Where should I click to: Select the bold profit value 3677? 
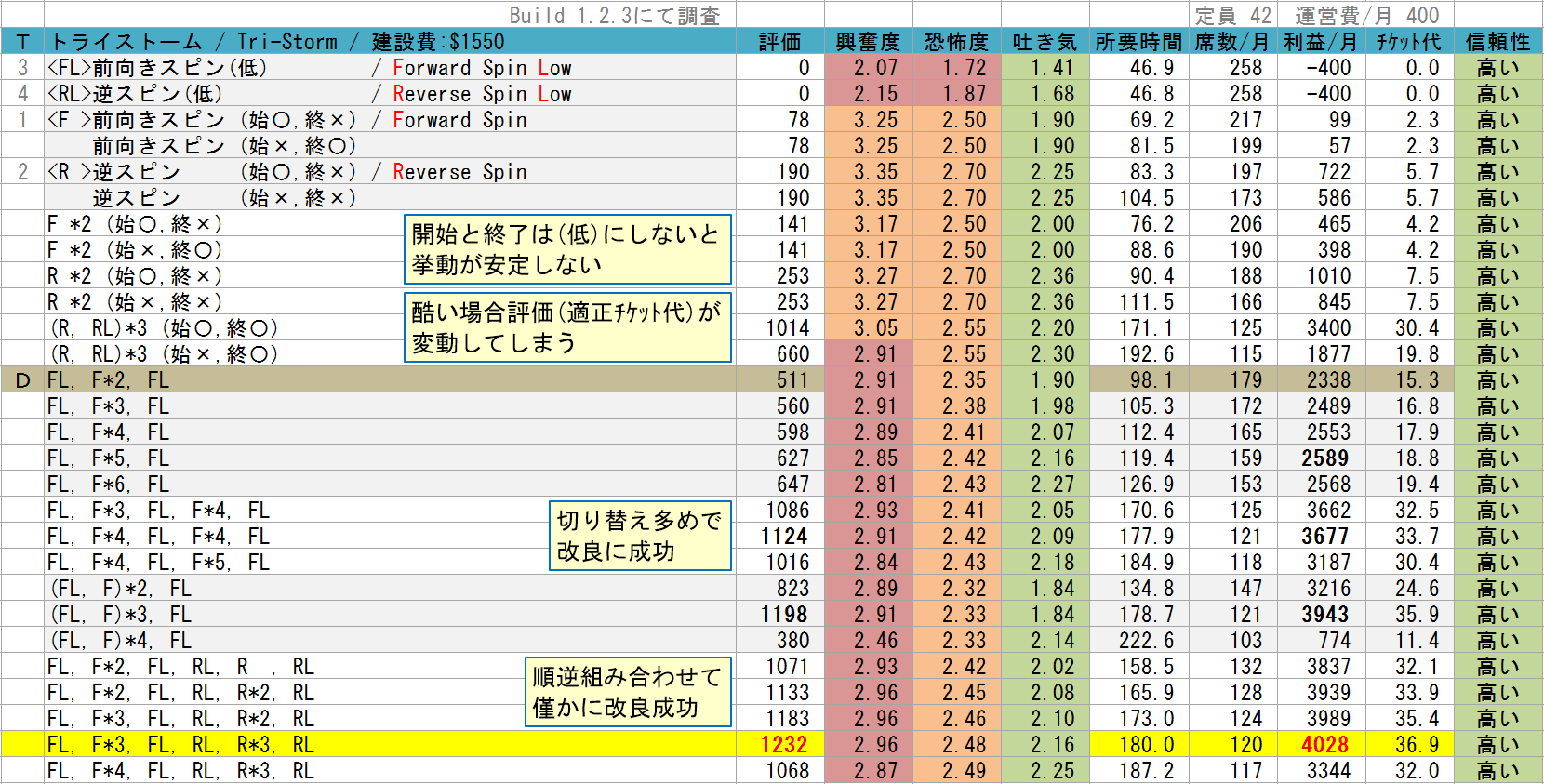tap(1325, 537)
